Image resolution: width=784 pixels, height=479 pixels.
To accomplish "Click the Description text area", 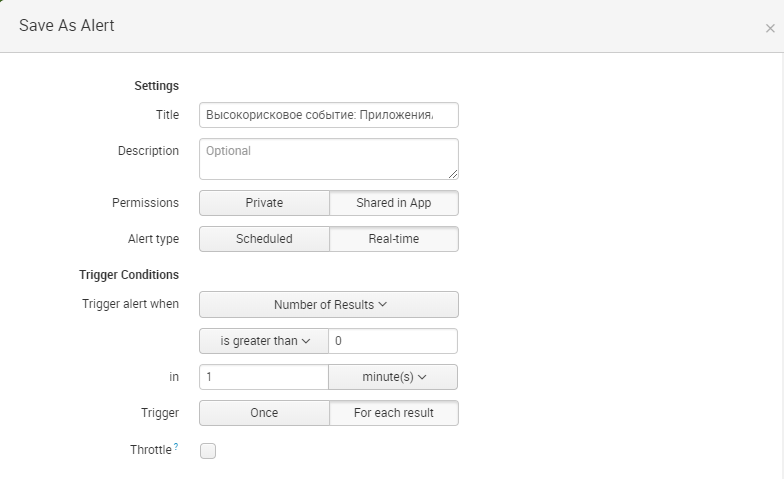I will 329,159.
